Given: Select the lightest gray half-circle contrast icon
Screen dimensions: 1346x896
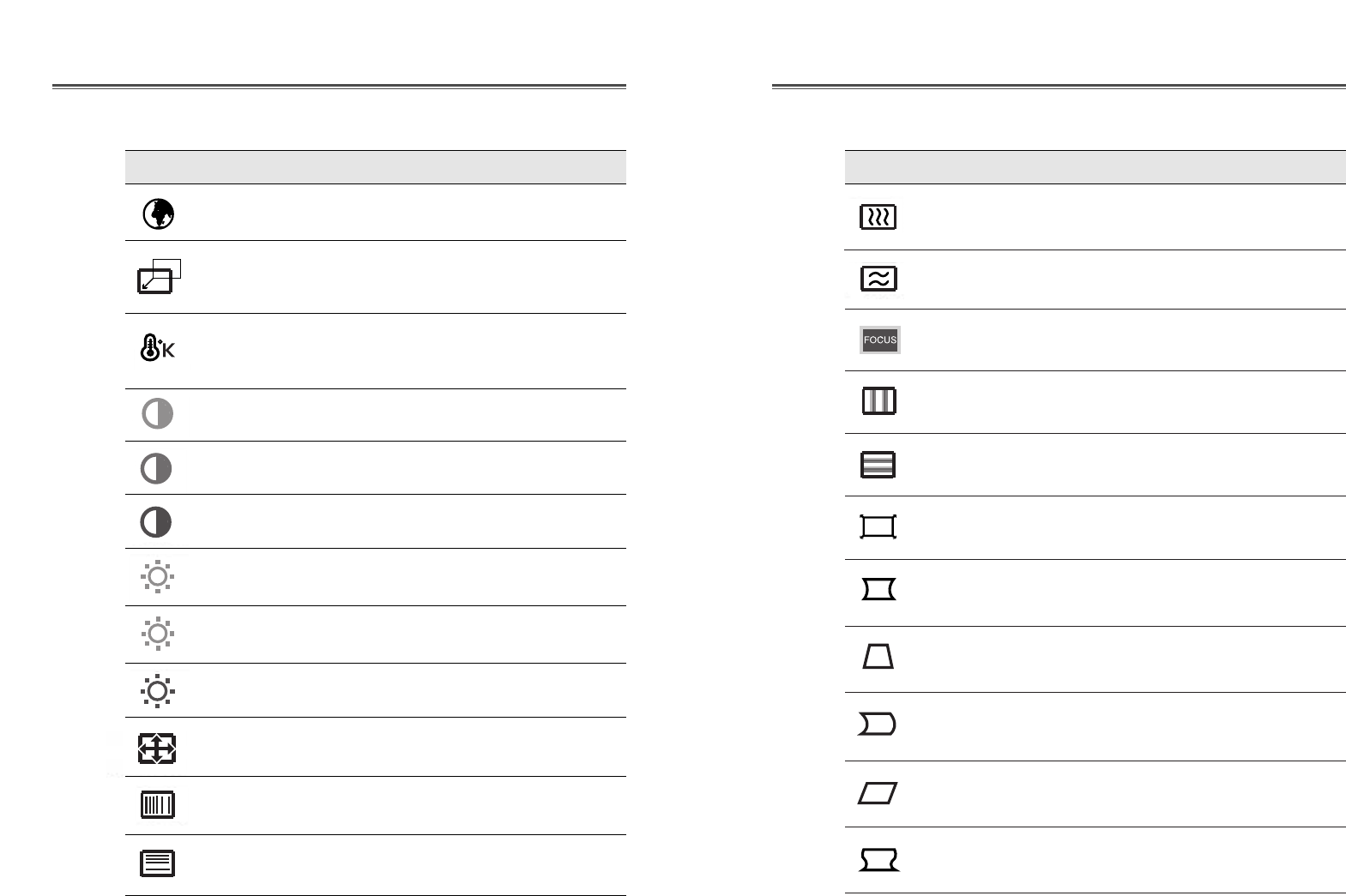Looking at the screenshot, I should click(157, 413).
